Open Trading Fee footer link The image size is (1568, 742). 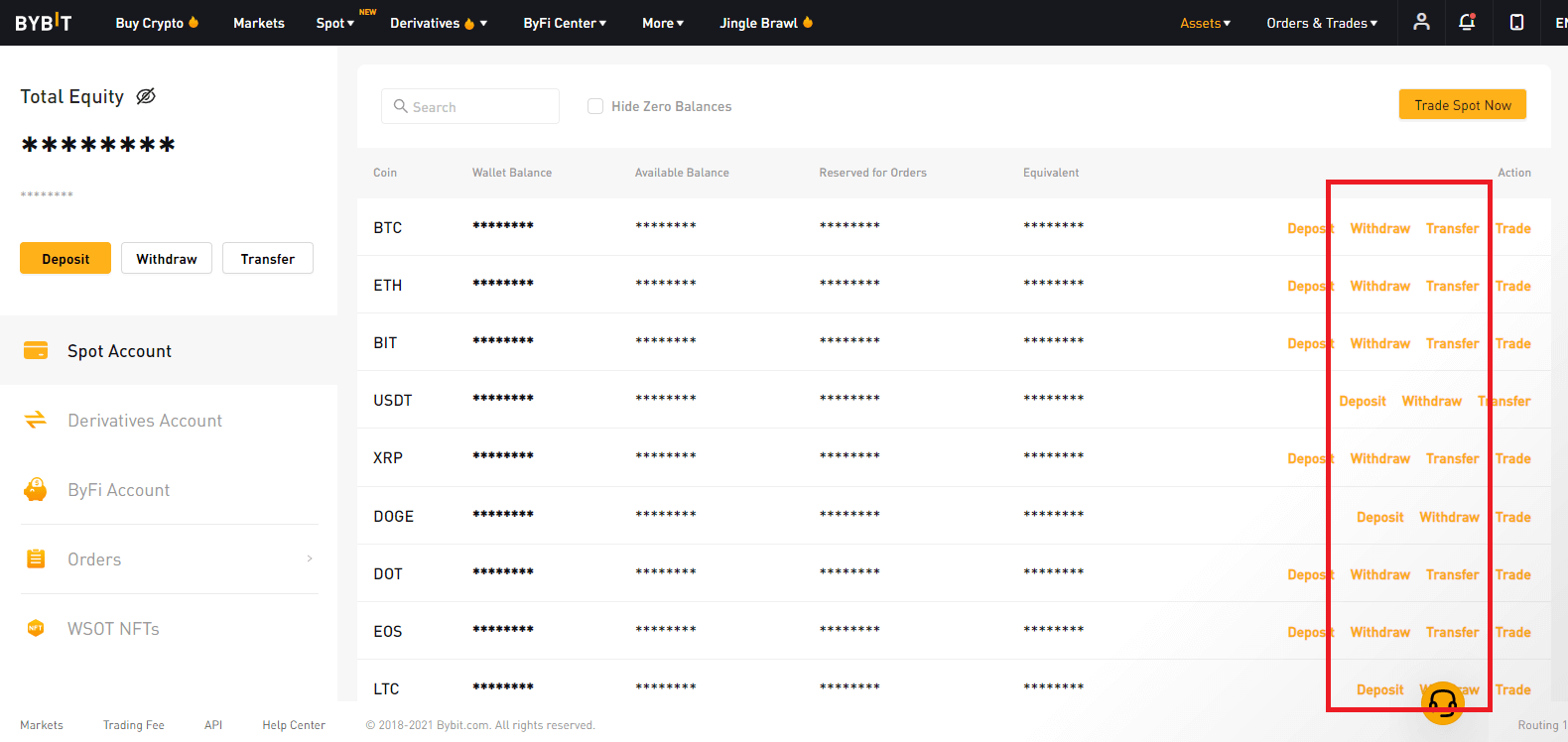(134, 725)
